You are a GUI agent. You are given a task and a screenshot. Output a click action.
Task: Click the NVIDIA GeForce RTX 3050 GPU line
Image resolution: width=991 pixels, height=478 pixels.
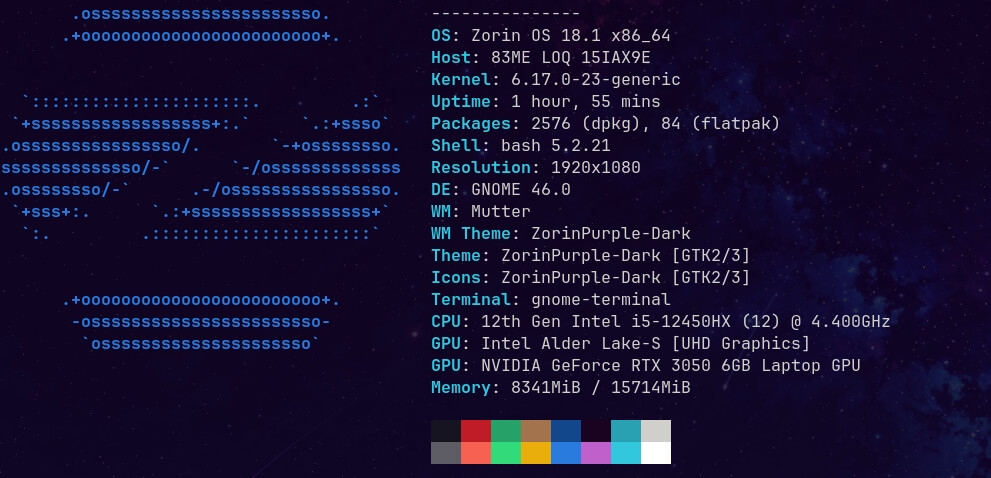click(x=646, y=365)
